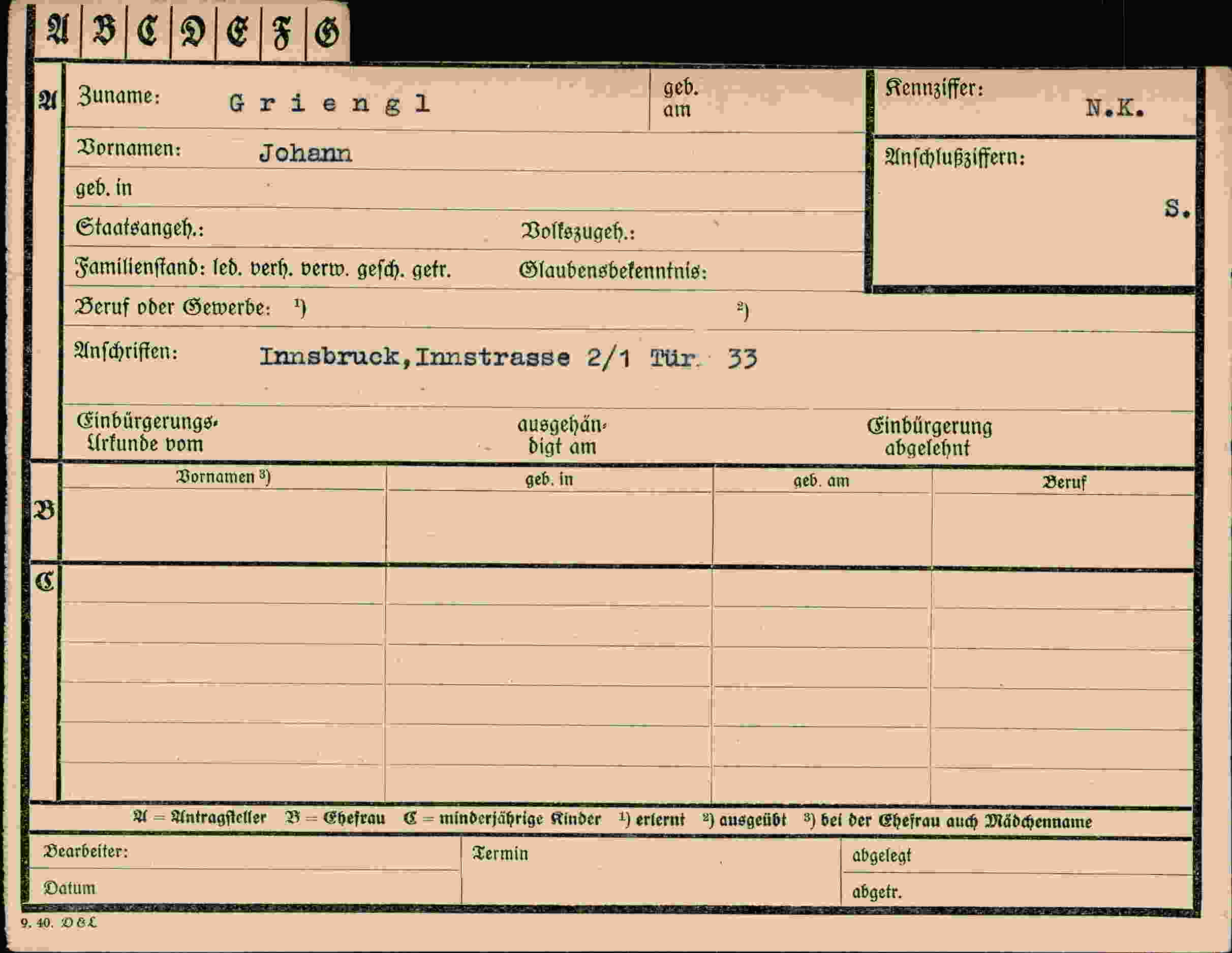Select index tab letter E
Image resolution: width=1232 pixels, height=953 pixels.
[x=237, y=30]
